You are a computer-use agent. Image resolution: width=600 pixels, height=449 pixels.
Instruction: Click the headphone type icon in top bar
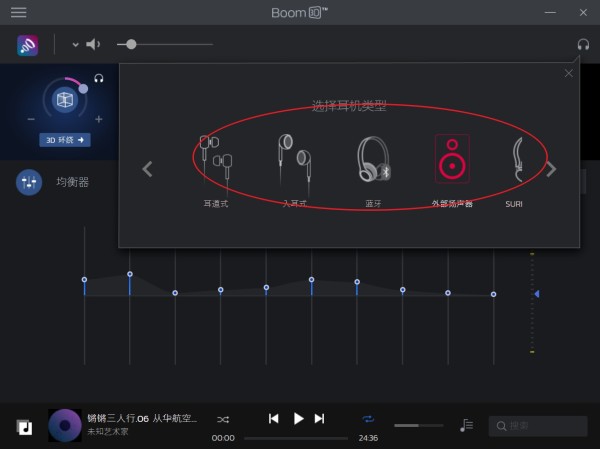click(583, 45)
